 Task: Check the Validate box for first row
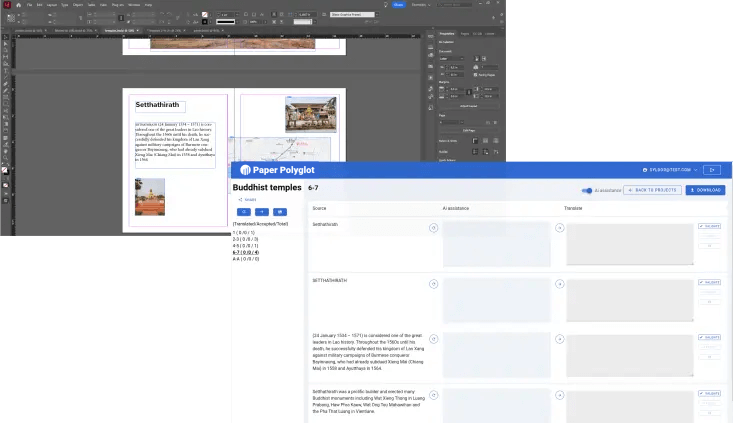pyautogui.click(x=709, y=227)
